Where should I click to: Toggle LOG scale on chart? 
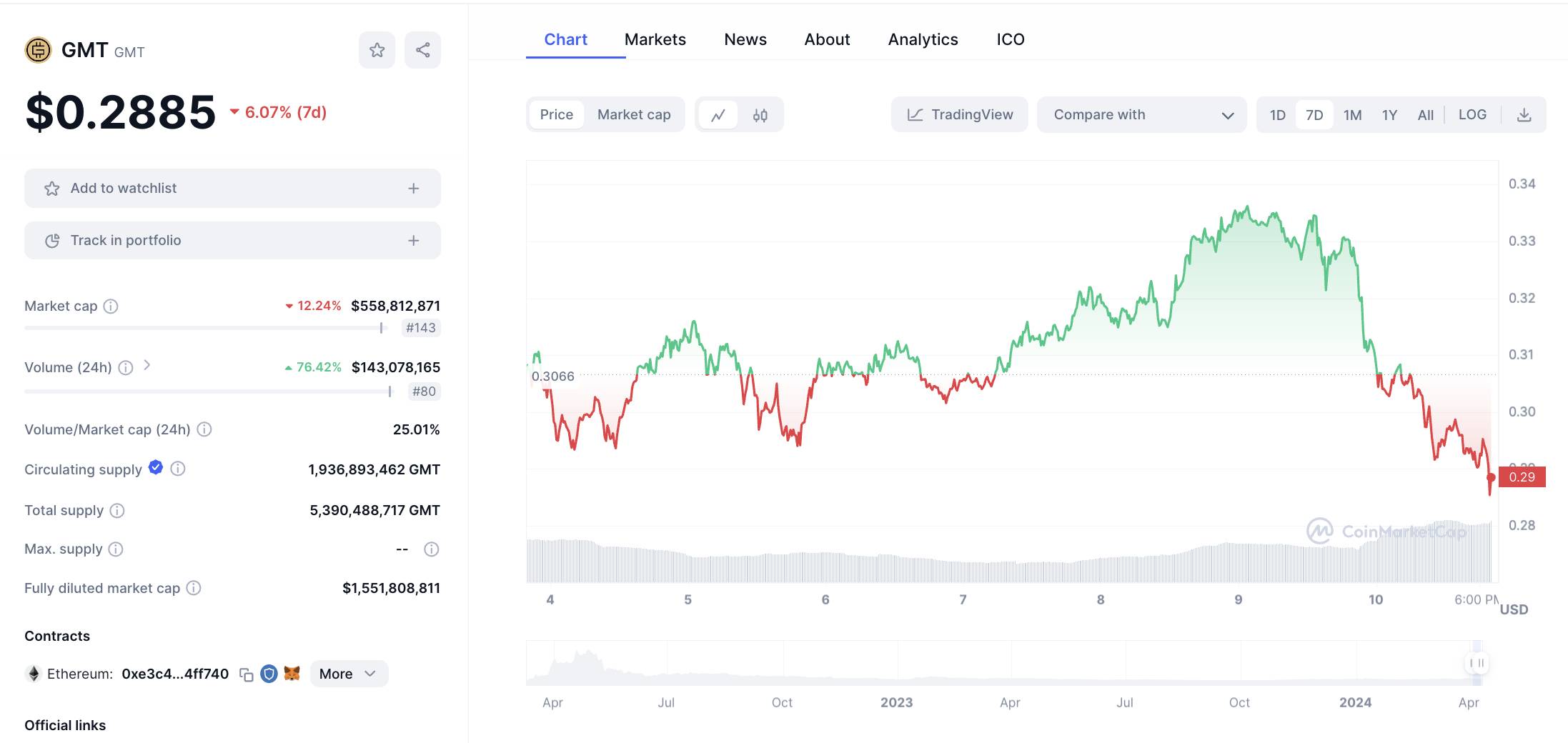[x=1472, y=115]
